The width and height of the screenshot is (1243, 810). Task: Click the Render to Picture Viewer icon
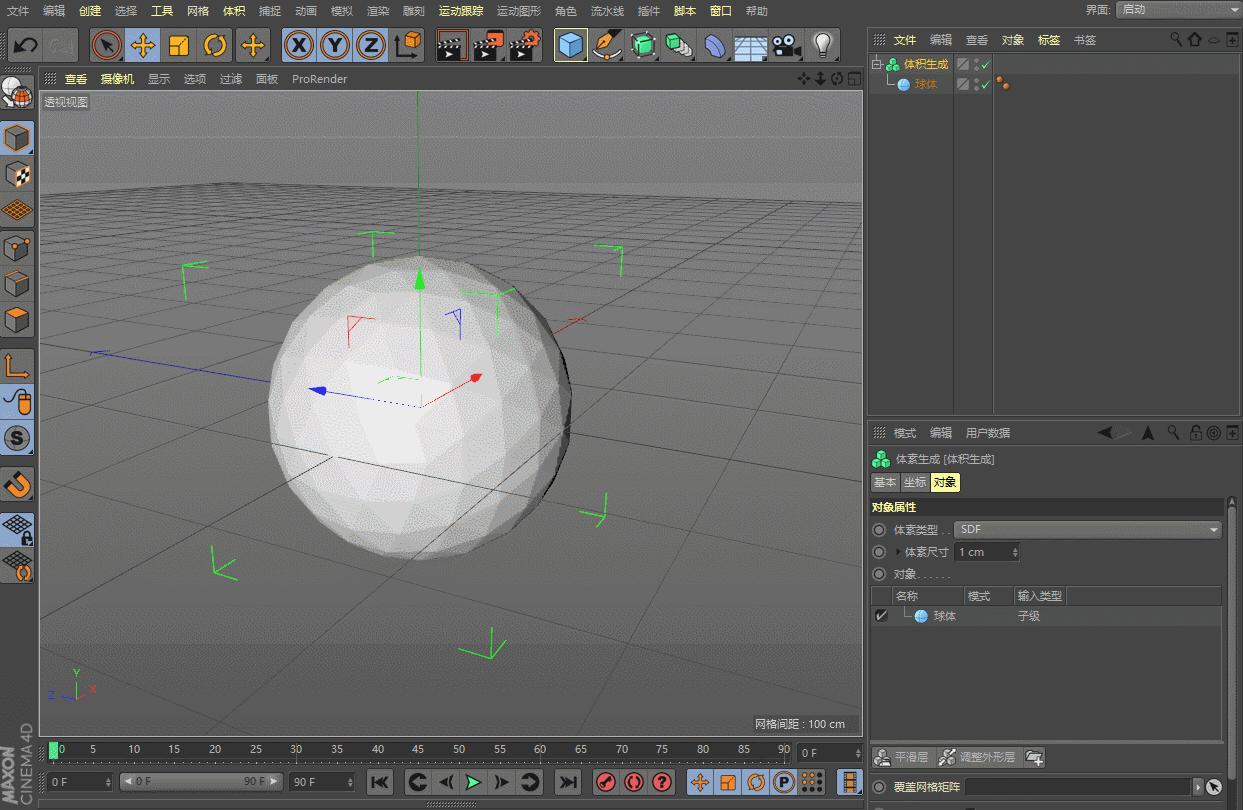[488, 45]
